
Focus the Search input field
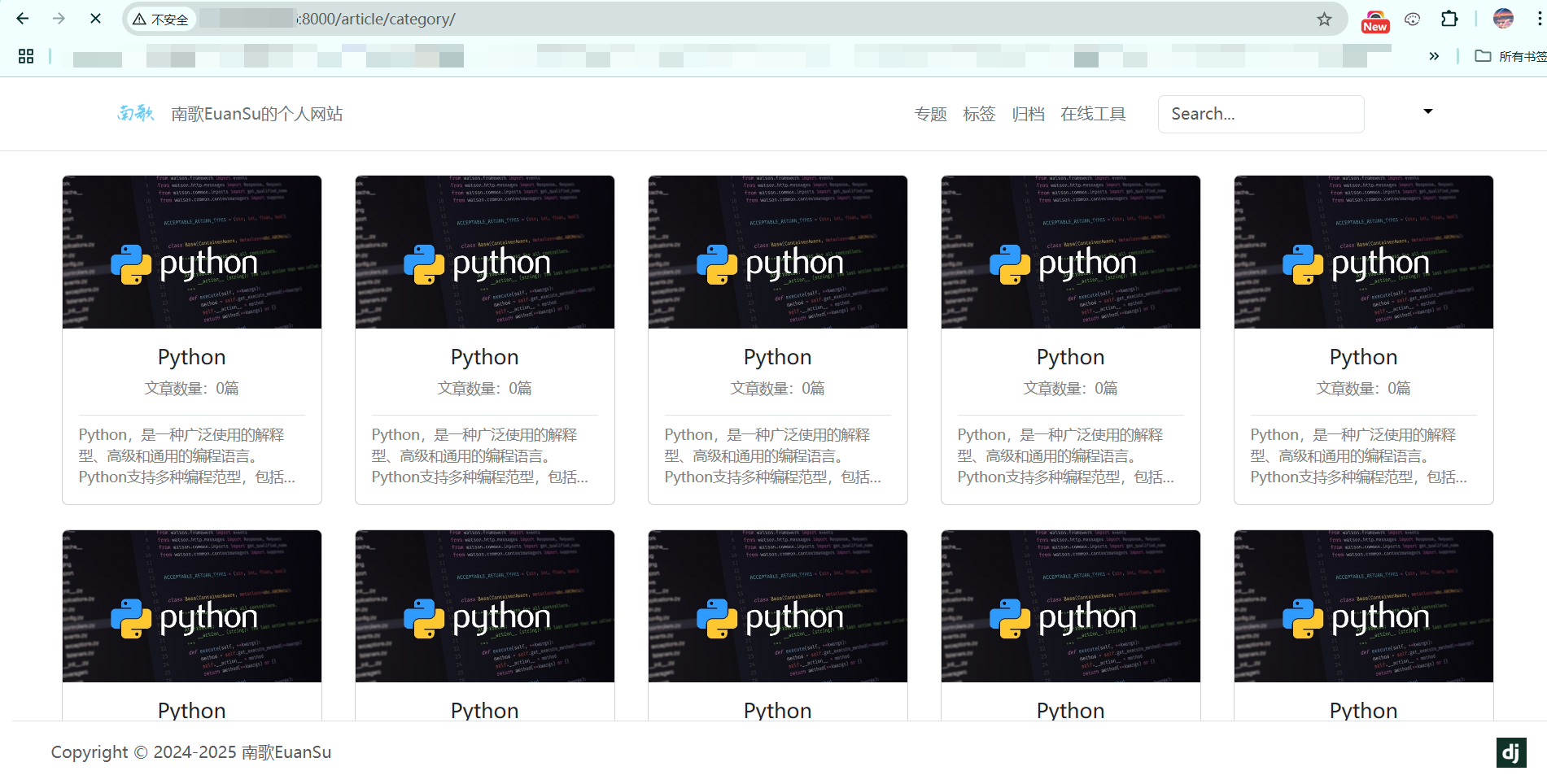[x=1261, y=114]
